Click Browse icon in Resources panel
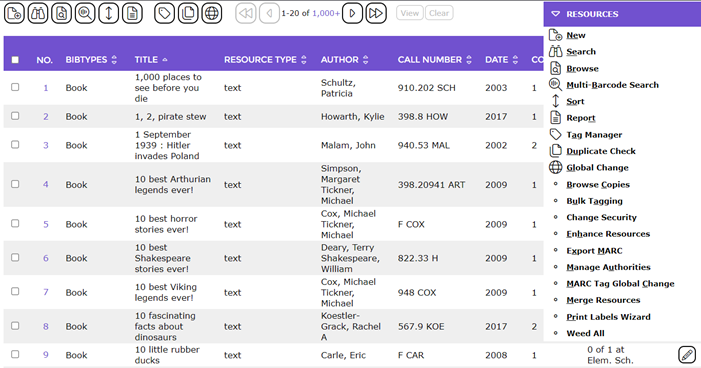 tap(555, 68)
